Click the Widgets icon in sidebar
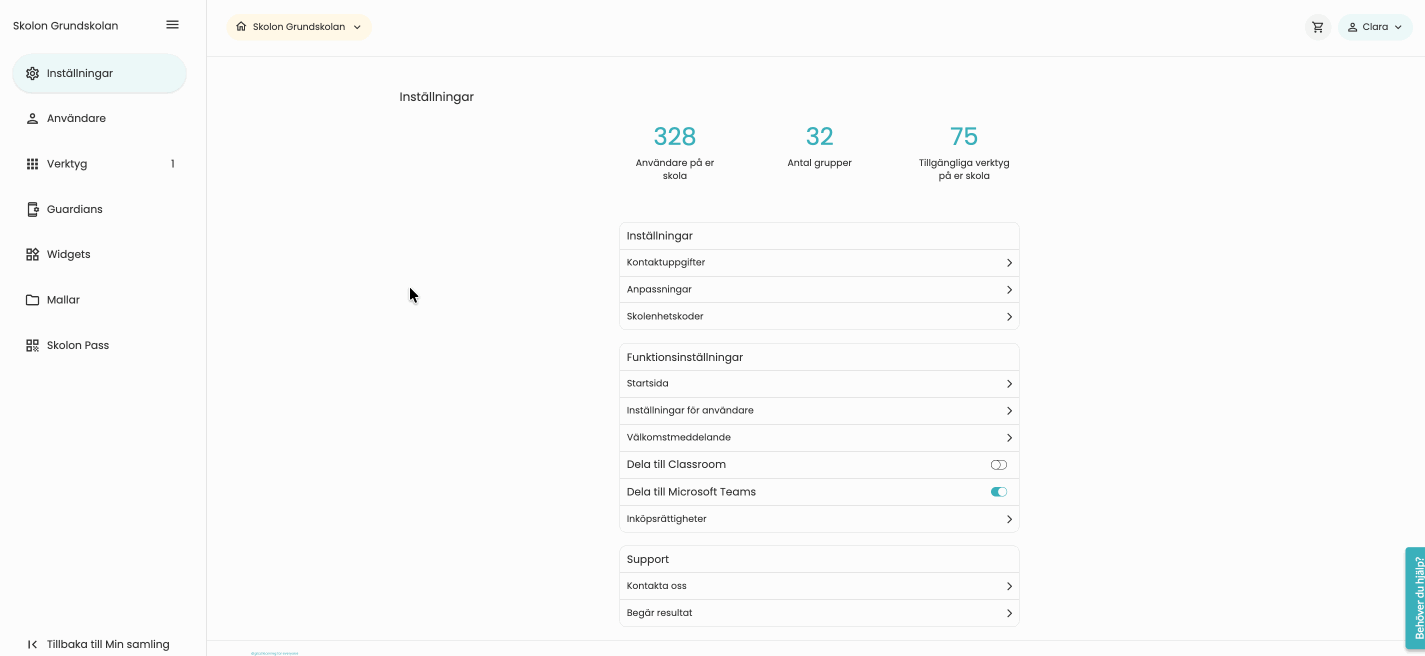Screen dimensions: 1425x656 tap(32, 254)
